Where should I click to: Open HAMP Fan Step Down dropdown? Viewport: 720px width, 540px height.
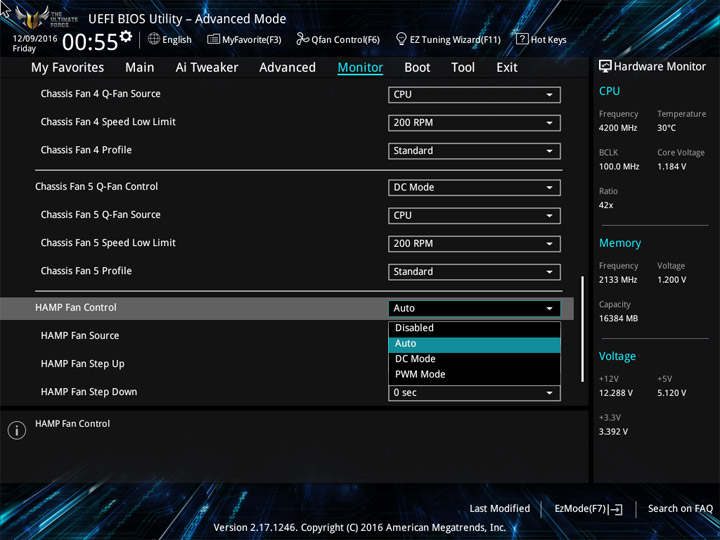coord(474,393)
